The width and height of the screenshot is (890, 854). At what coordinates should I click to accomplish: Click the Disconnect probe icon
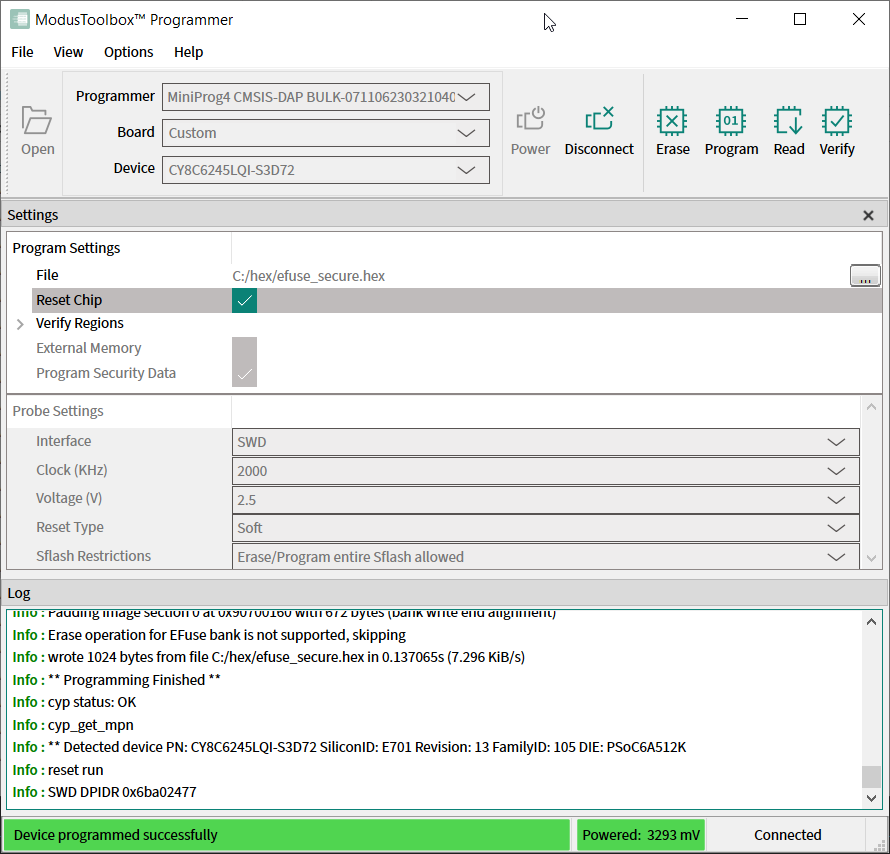point(599,121)
